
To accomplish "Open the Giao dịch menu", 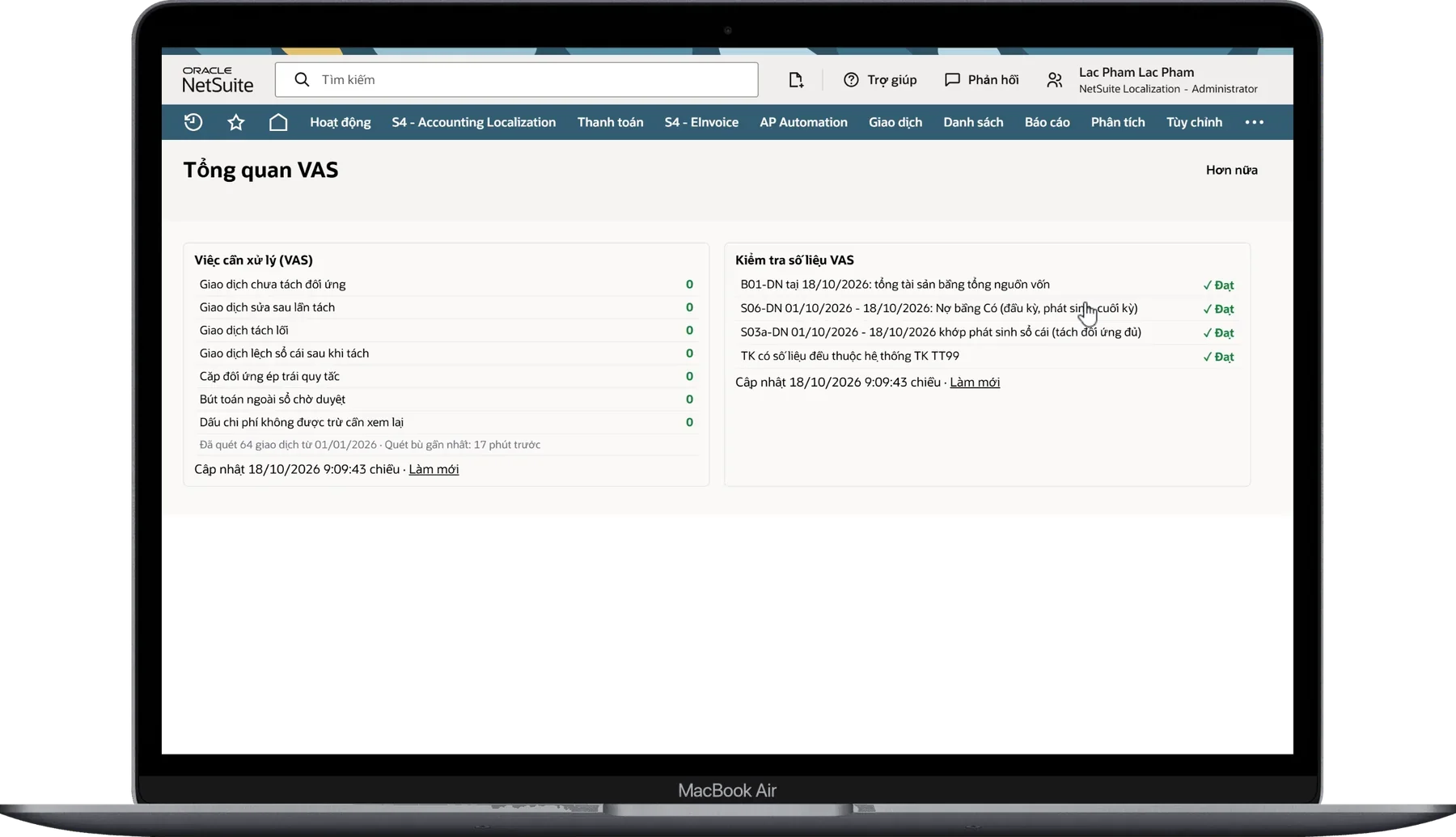I will pos(895,122).
